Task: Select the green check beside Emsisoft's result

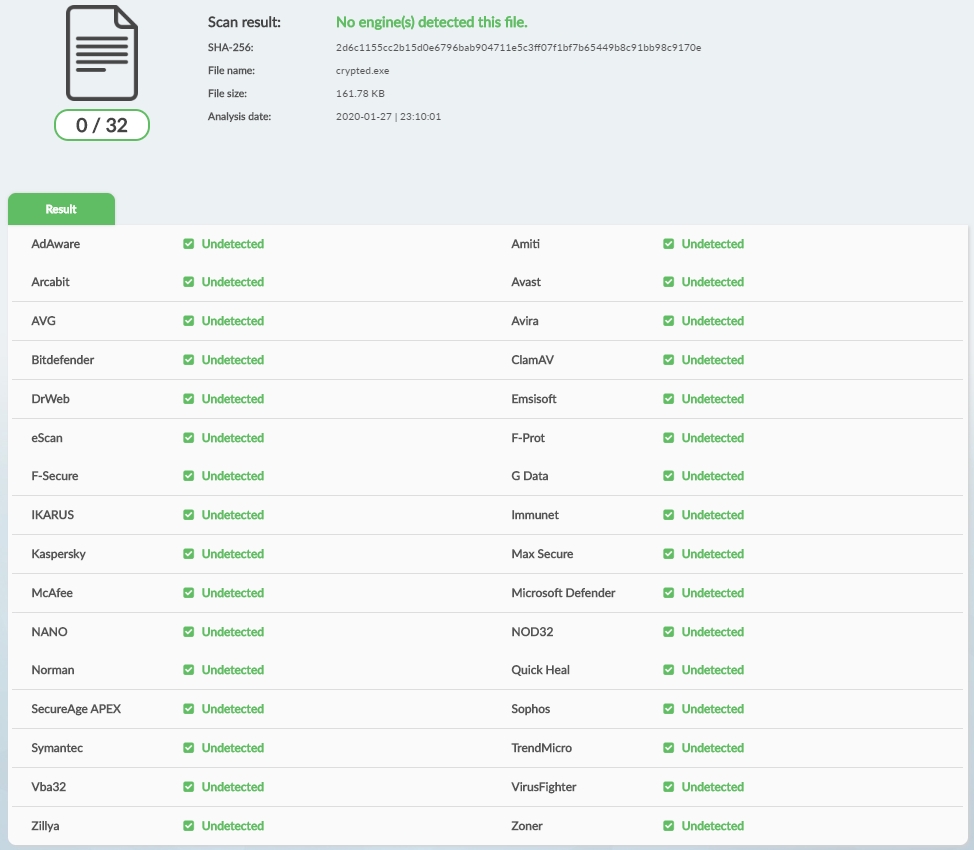Action: click(x=668, y=399)
